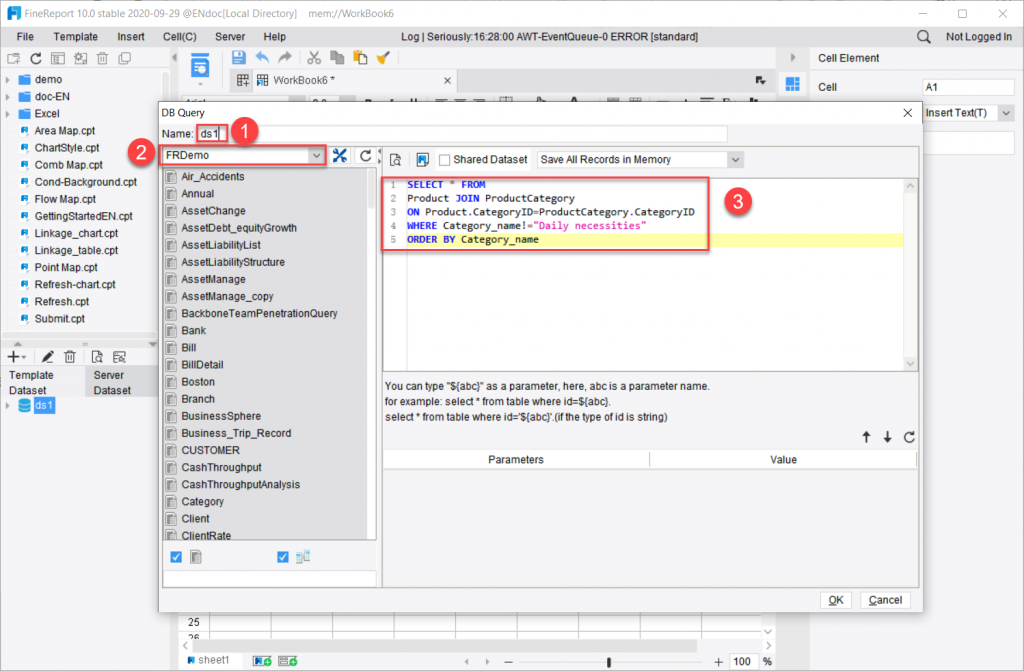Expand the doc-EN folder
1024x671 pixels.
(x=8, y=97)
